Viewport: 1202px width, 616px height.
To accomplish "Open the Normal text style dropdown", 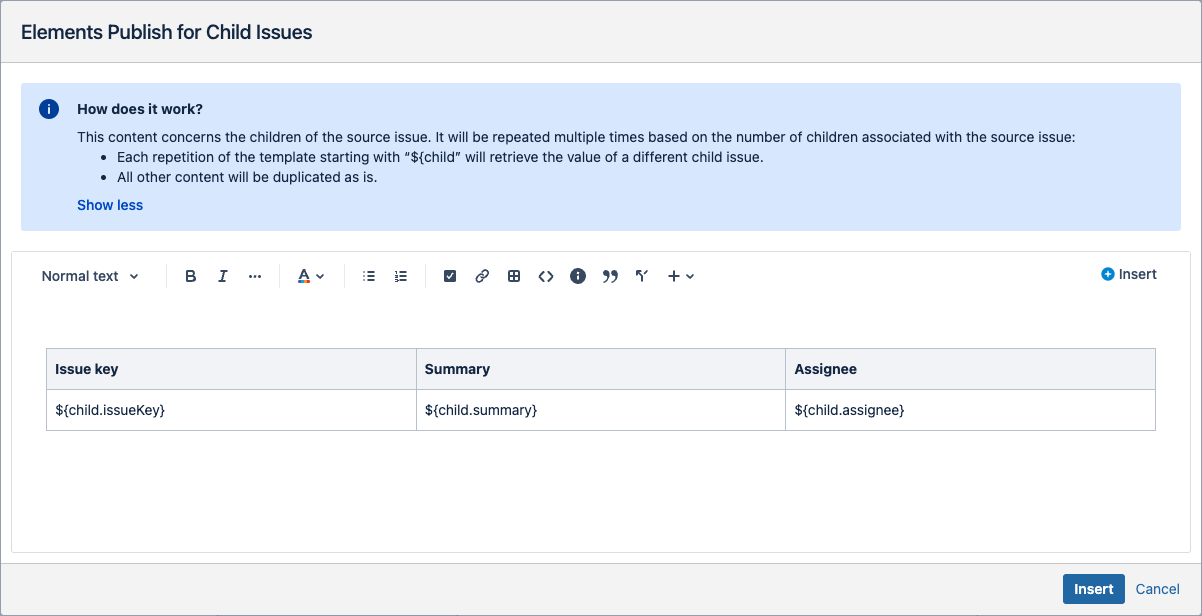I will [90, 276].
